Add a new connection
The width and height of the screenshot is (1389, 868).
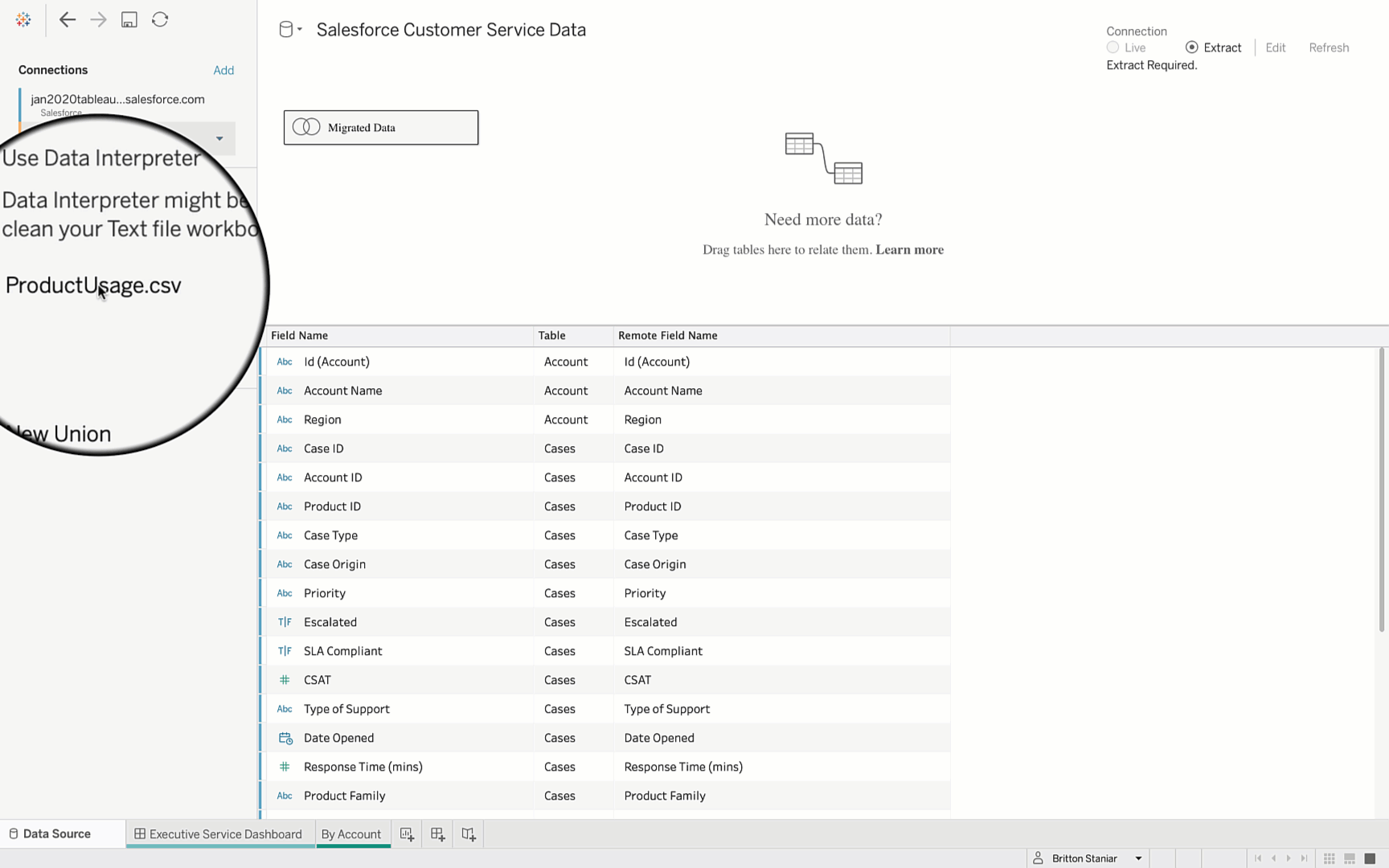click(x=223, y=70)
